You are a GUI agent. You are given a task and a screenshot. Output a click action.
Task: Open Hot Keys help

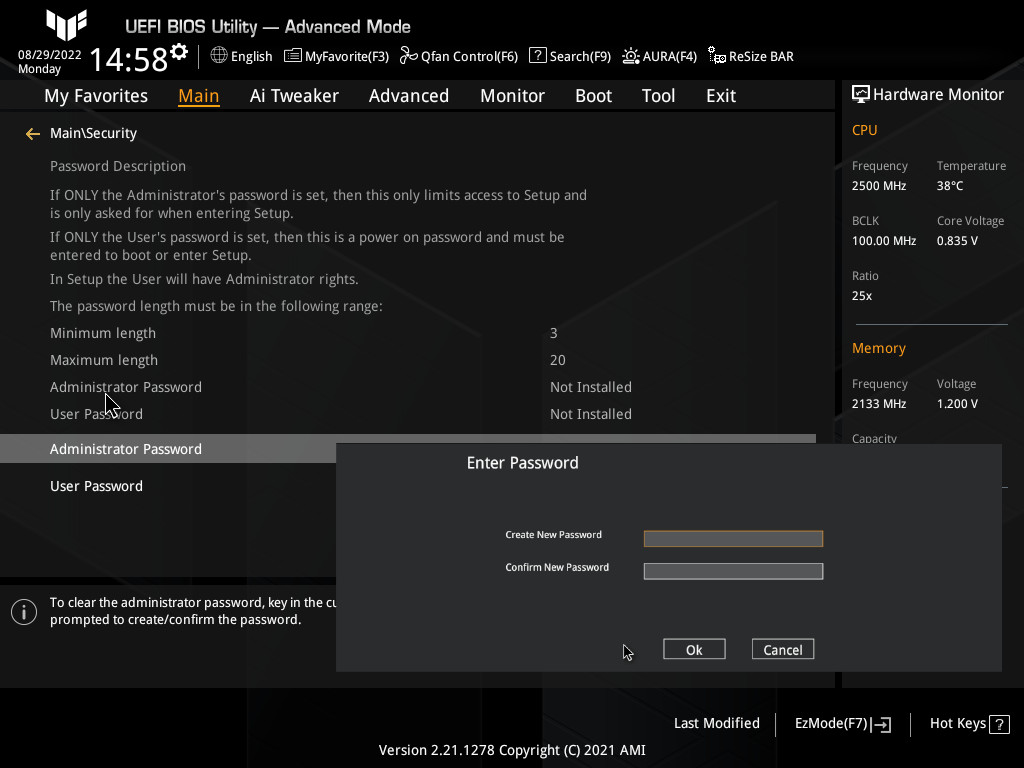(967, 723)
